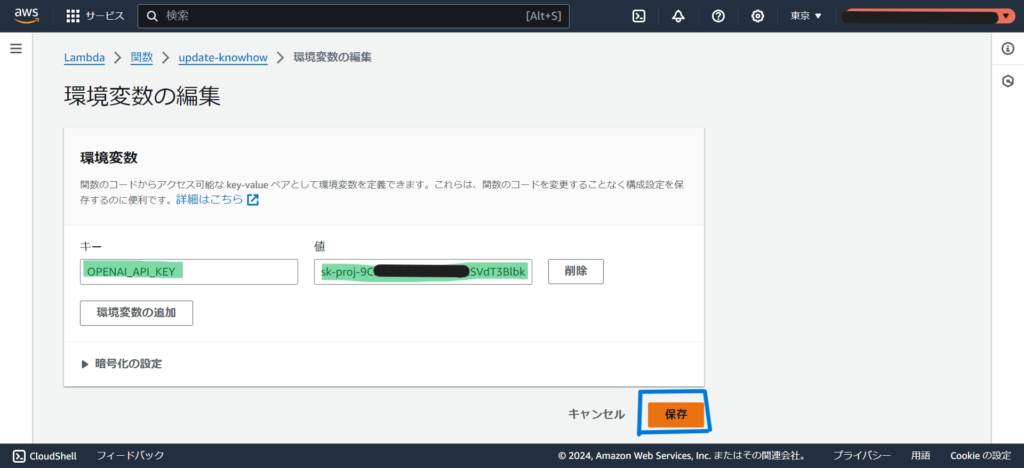This screenshot has width=1024, height=468.
Task: Open the 詳細はこちら external link
Action: coord(217,200)
